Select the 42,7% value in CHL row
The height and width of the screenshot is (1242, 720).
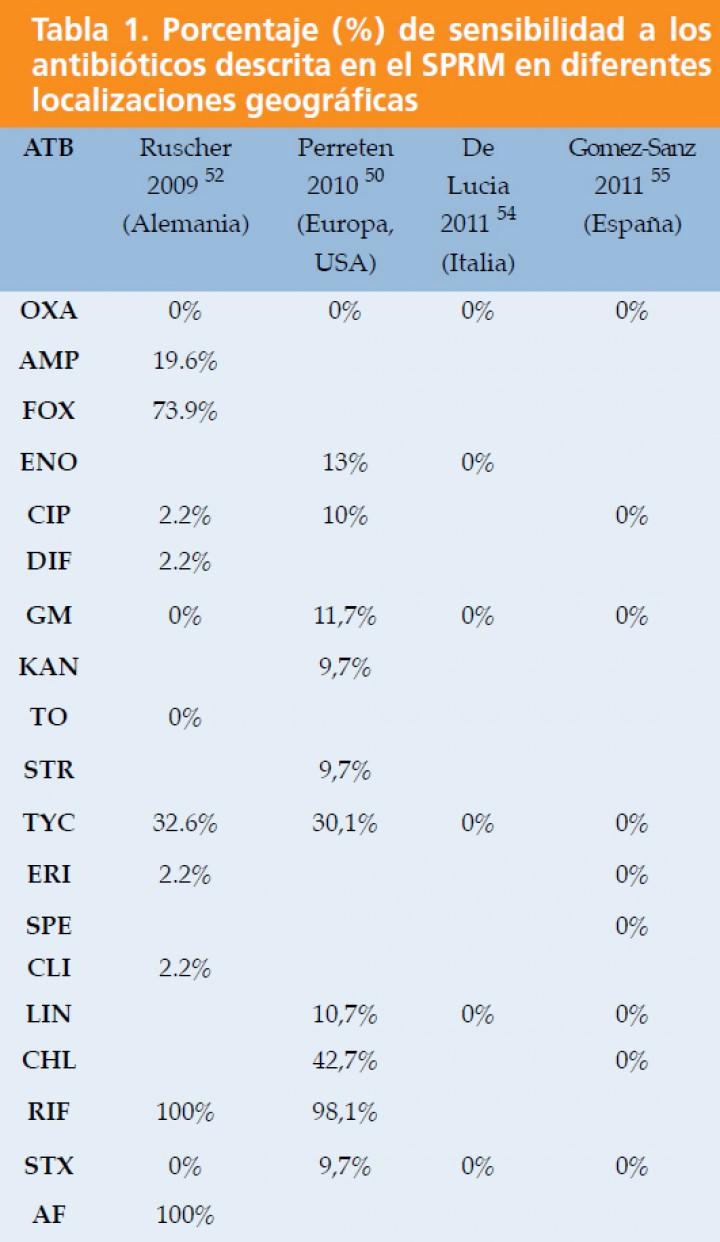click(x=343, y=1061)
